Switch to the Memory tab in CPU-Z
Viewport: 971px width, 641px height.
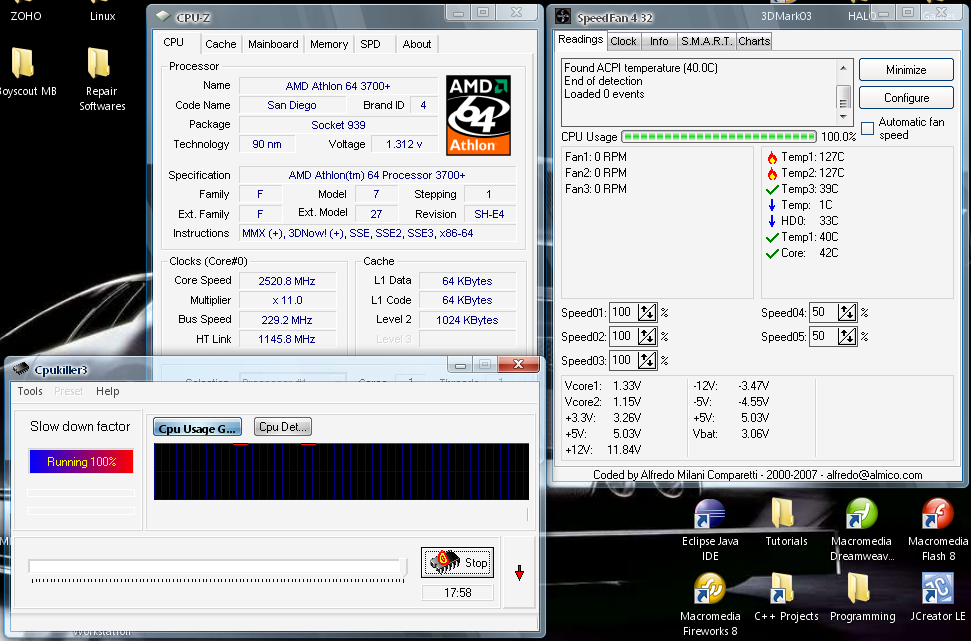[329, 44]
